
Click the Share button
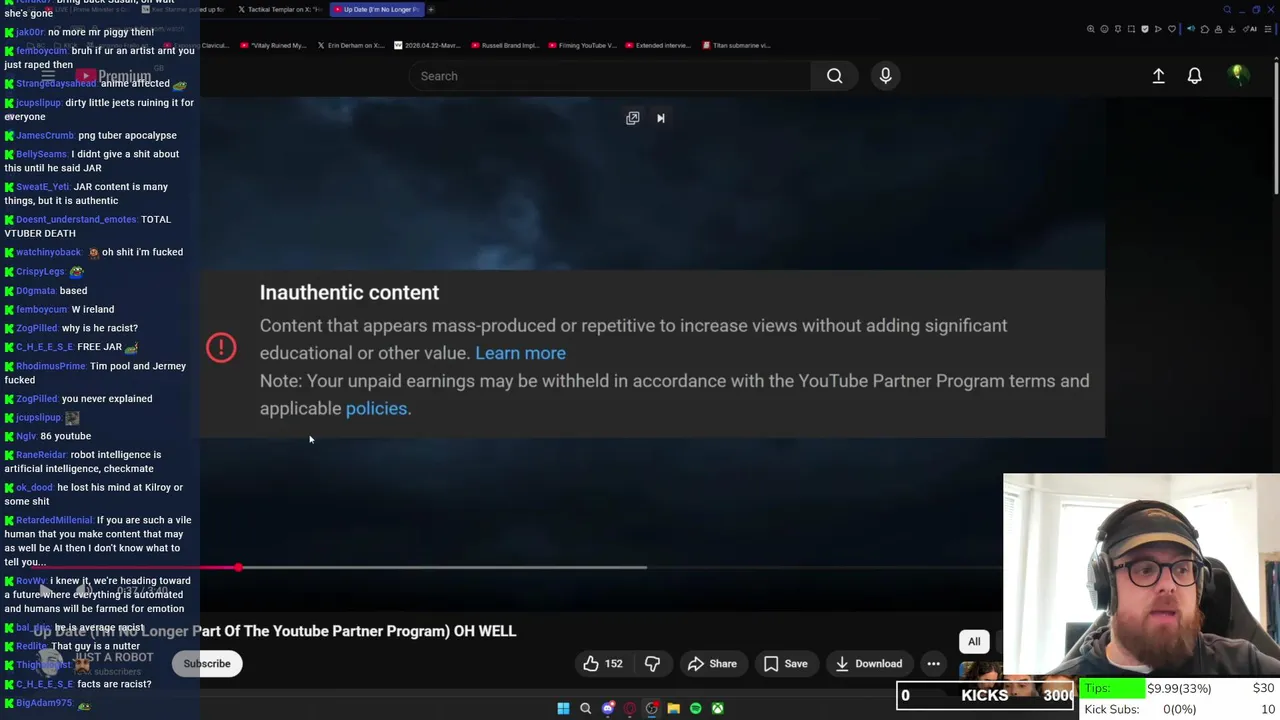click(712, 663)
